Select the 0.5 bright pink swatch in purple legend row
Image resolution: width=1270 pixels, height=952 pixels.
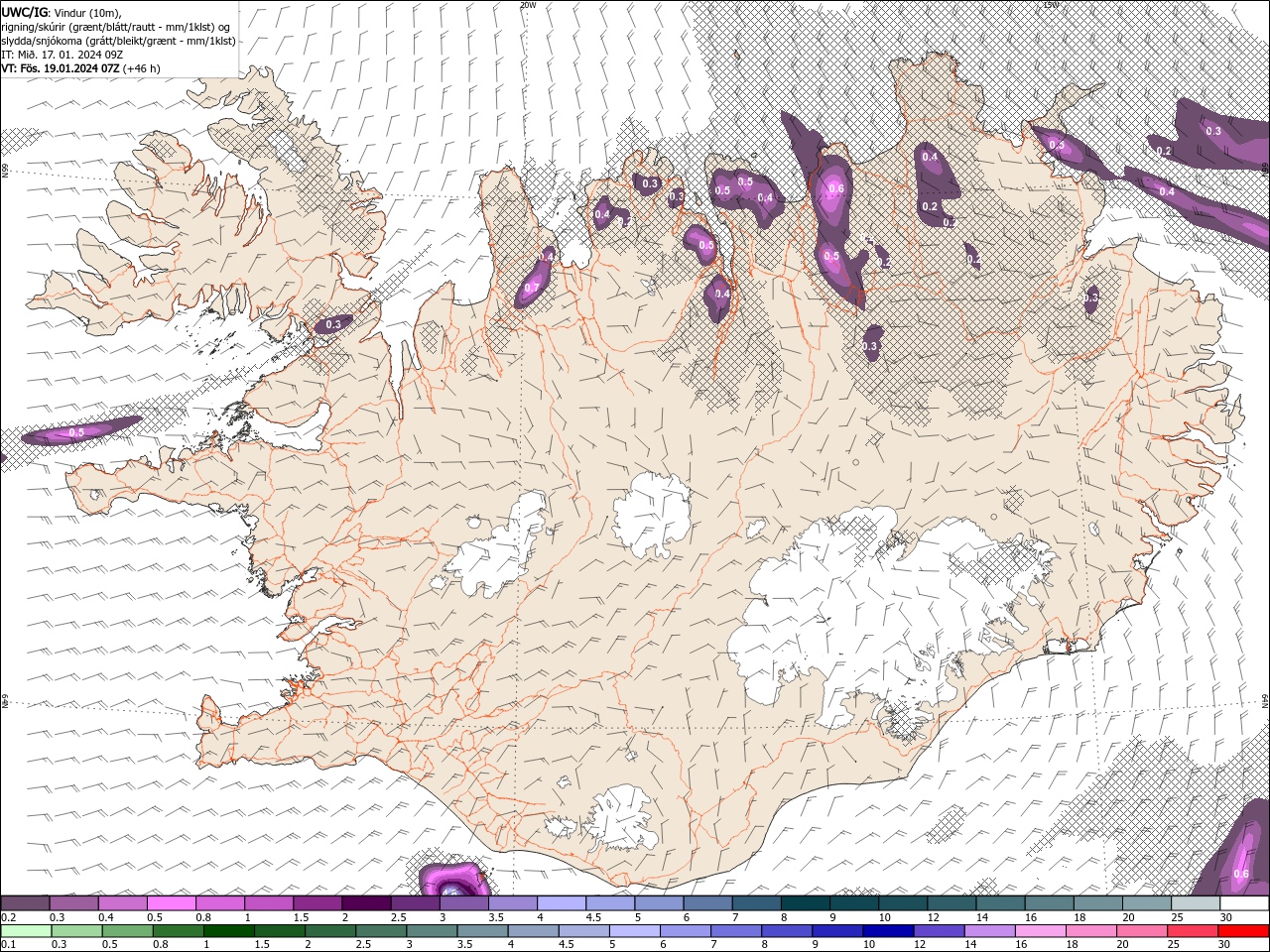tap(171, 903)
